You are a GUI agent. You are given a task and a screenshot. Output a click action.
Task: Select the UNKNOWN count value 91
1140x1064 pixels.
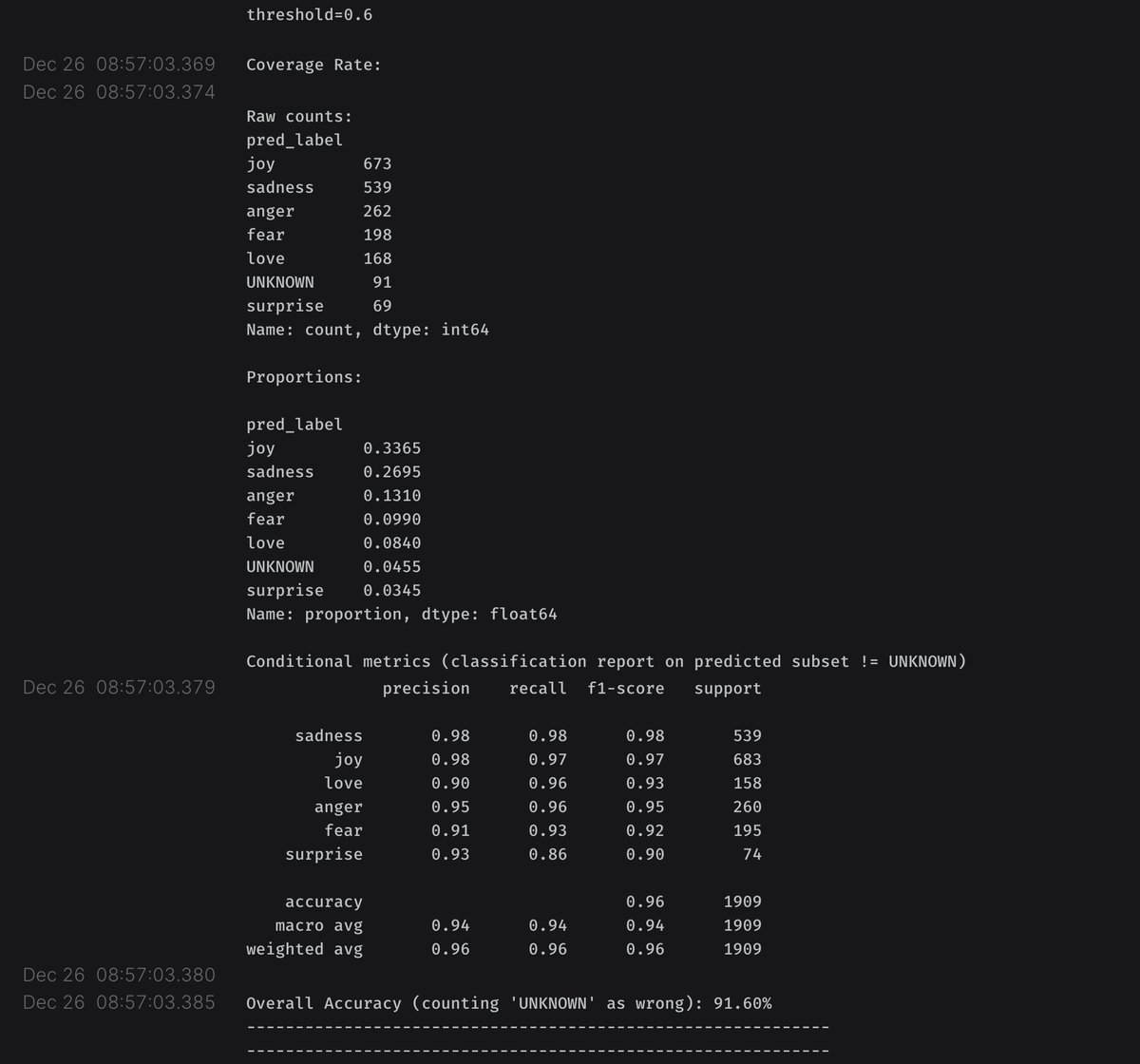(382, 282)
